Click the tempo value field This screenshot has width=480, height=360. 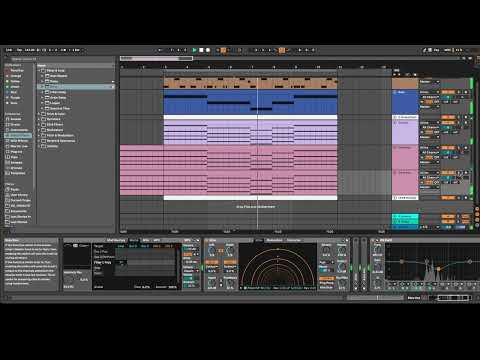[30, 50]
